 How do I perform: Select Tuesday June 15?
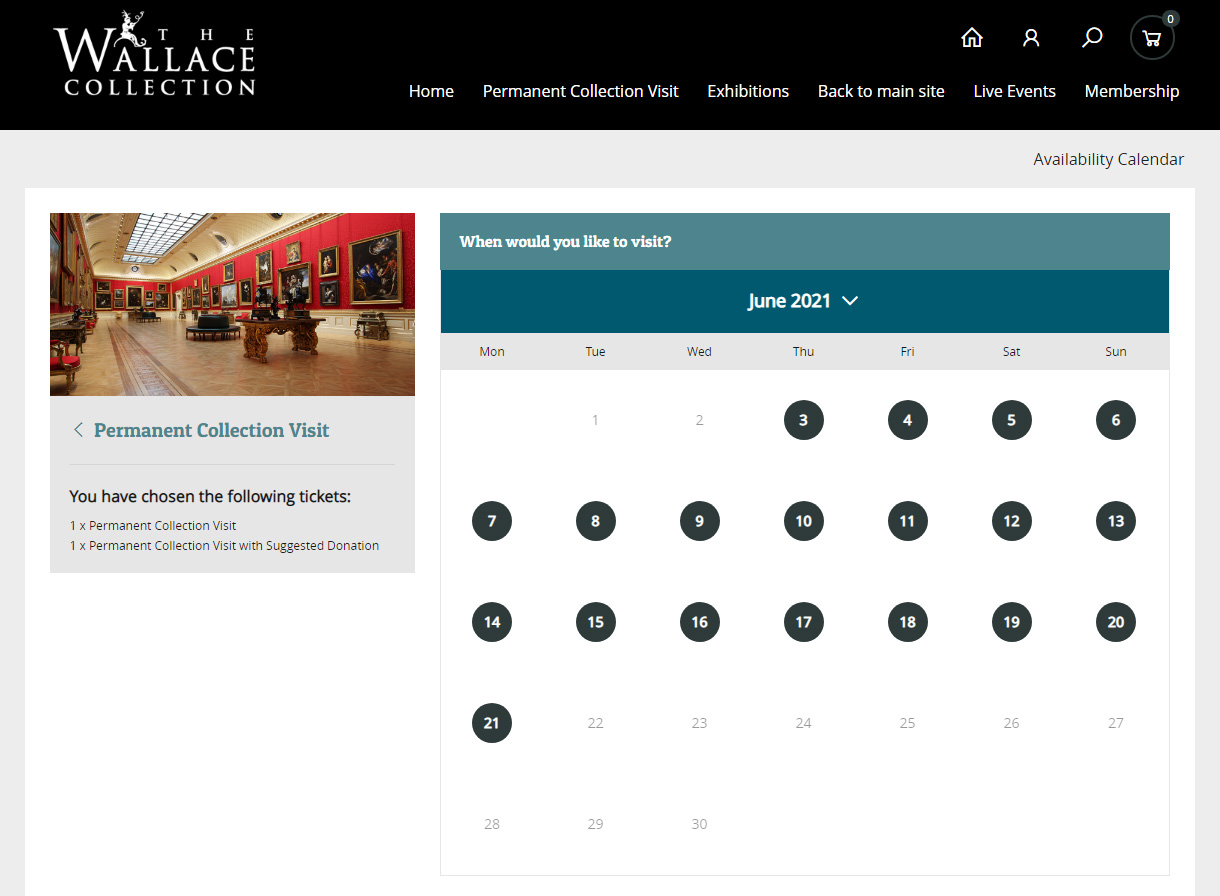596,622
